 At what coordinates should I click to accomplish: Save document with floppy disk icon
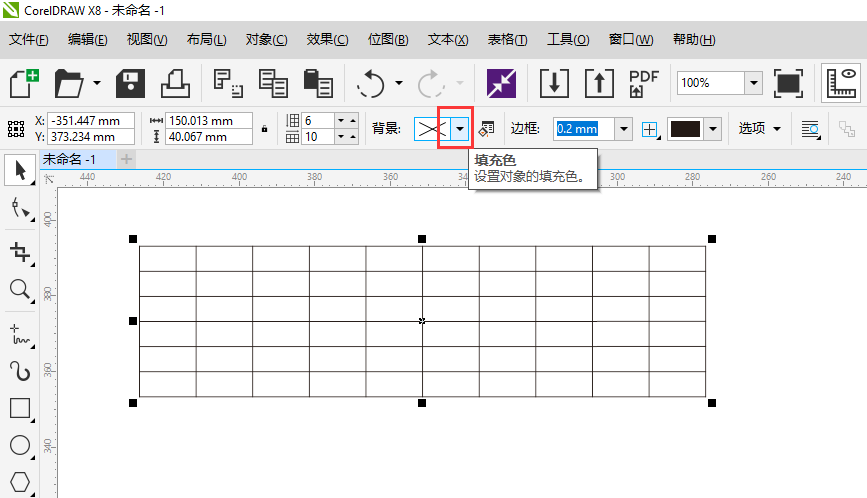[130, 83]
